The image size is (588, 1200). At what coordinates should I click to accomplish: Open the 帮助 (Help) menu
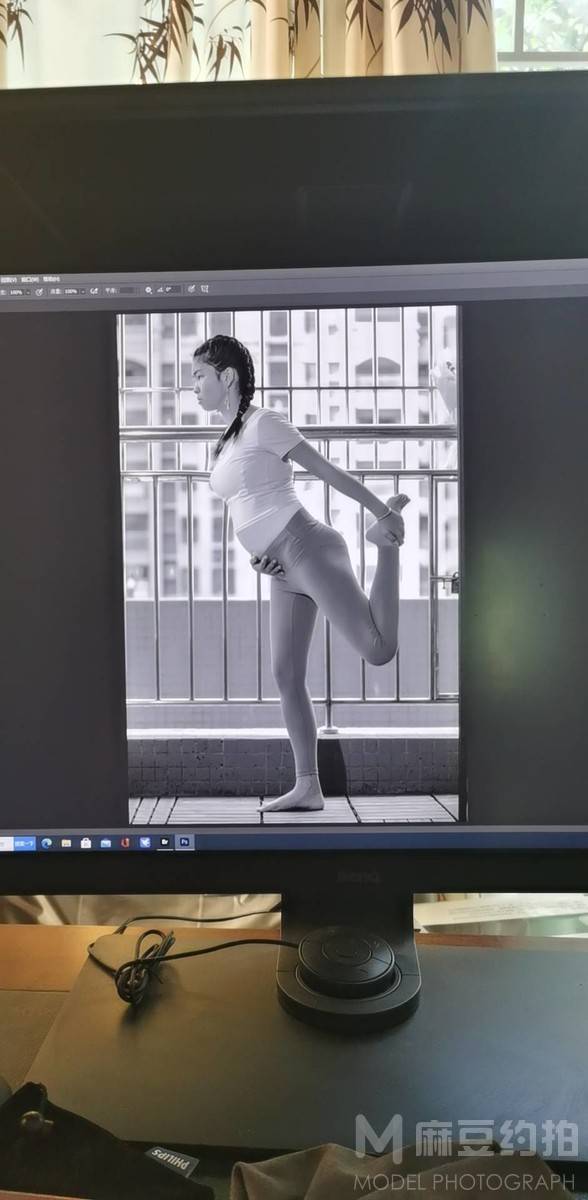51,279
